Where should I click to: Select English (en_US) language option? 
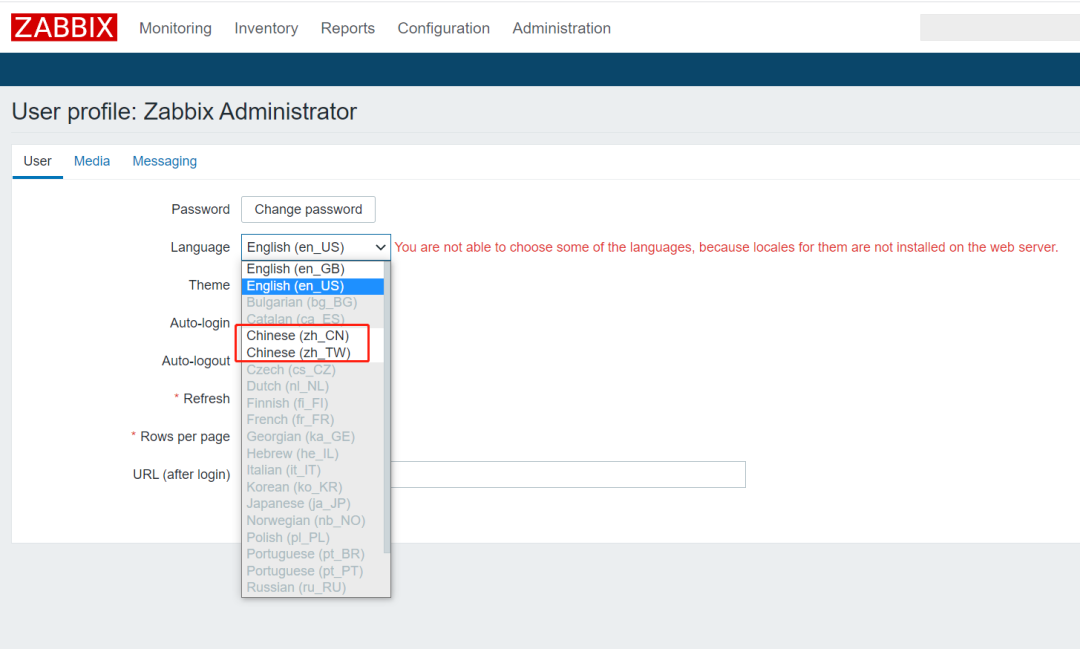(x=313, y=286)
